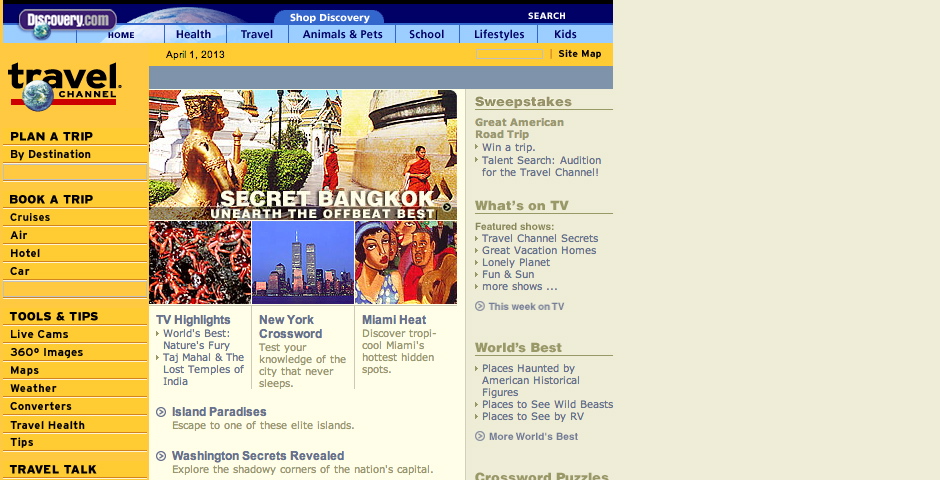
Task: Click the Travel Channel logo
Action: coord(64,86)
